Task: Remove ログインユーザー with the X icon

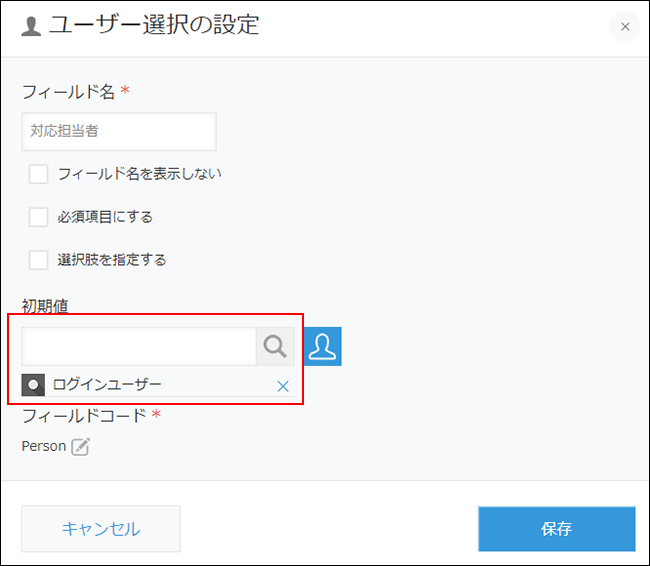Action: click(x=283, y=386)
